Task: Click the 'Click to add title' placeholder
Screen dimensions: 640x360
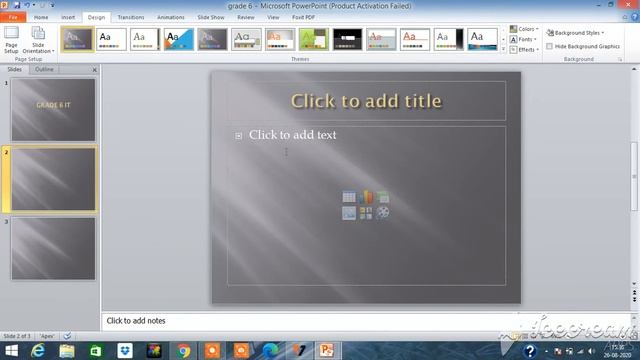Action: (366, 101)
